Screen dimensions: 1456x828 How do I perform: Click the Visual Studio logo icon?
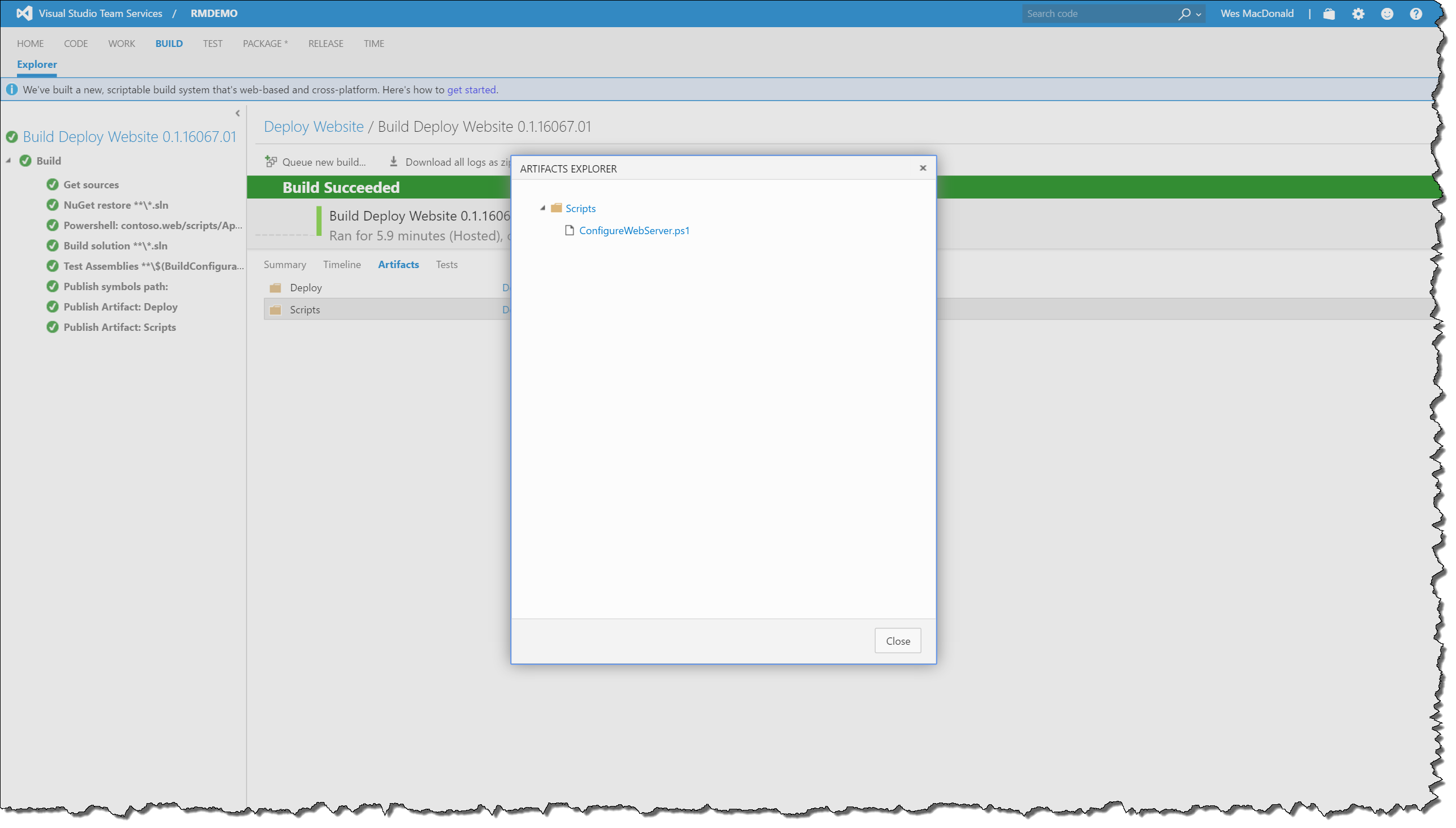[24, 13]
